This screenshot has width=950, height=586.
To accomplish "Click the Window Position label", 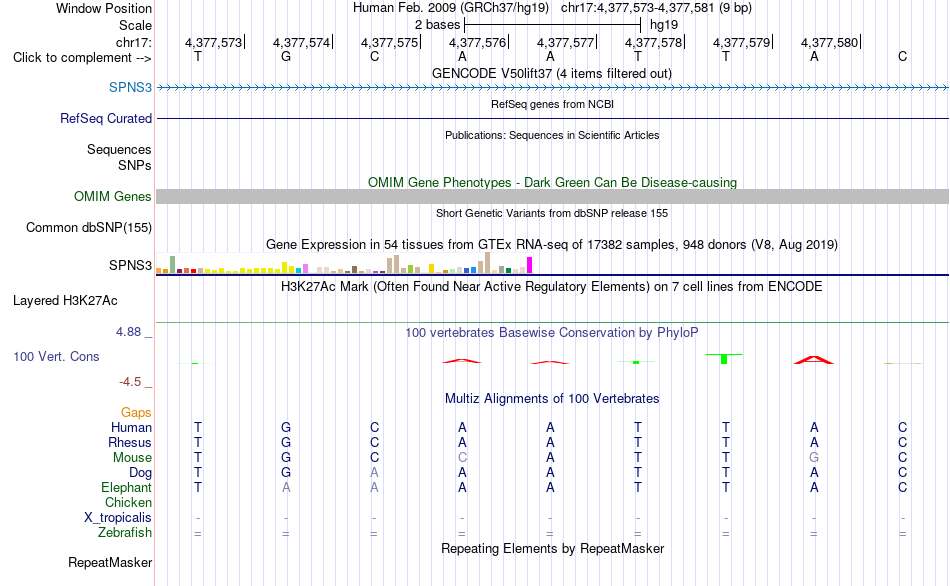I will [104, 8].
